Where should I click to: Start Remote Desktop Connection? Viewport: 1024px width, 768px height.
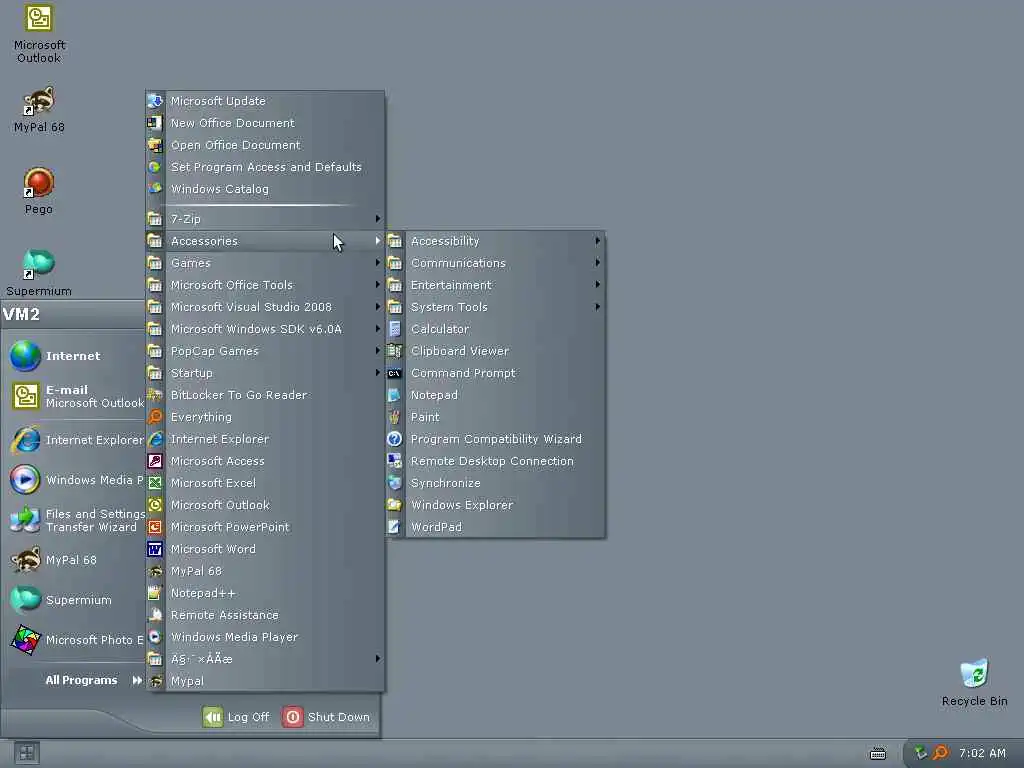[496, 461]
